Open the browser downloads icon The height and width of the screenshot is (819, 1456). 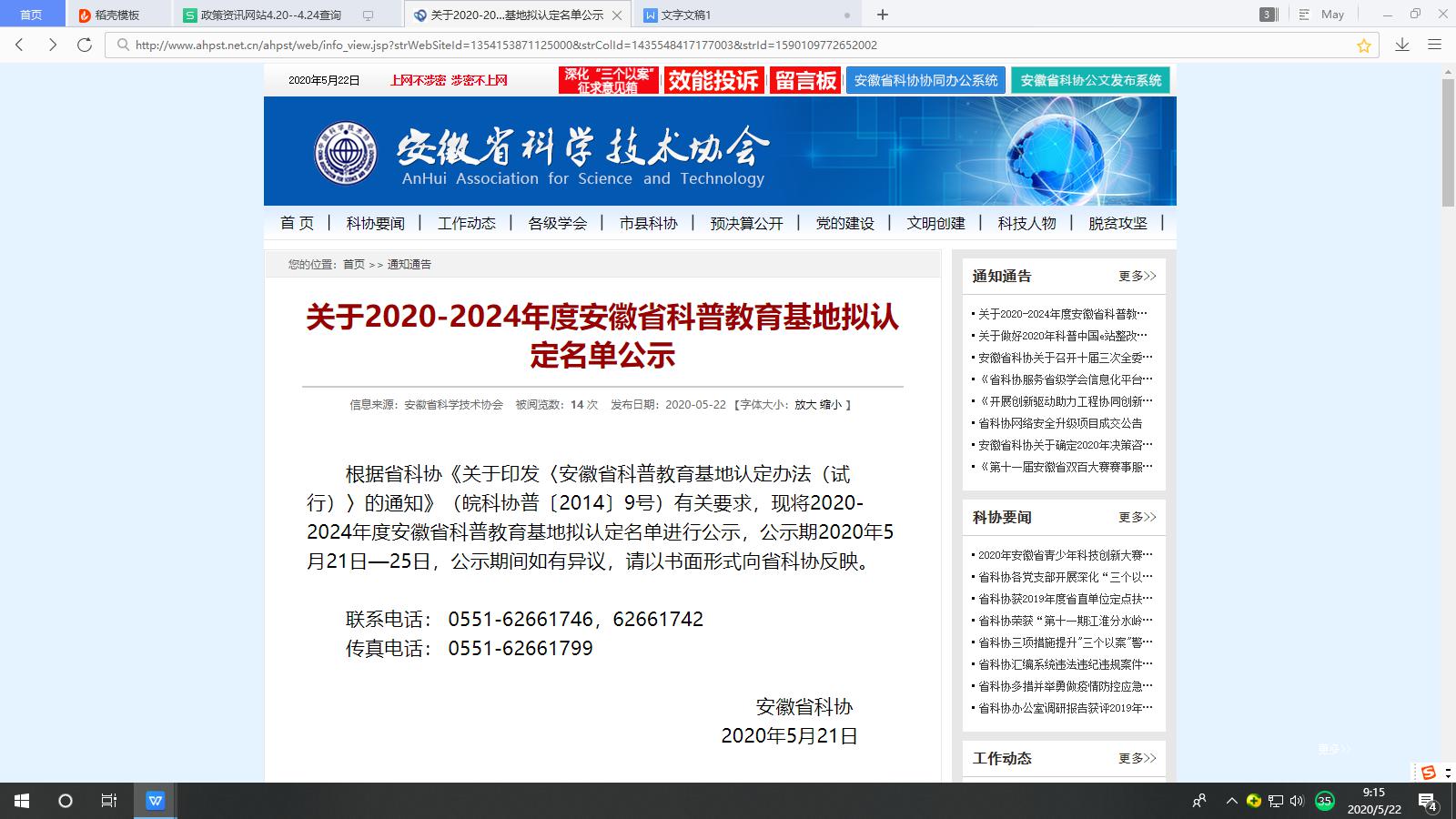pyautogui.click(x=1402, y=45)
